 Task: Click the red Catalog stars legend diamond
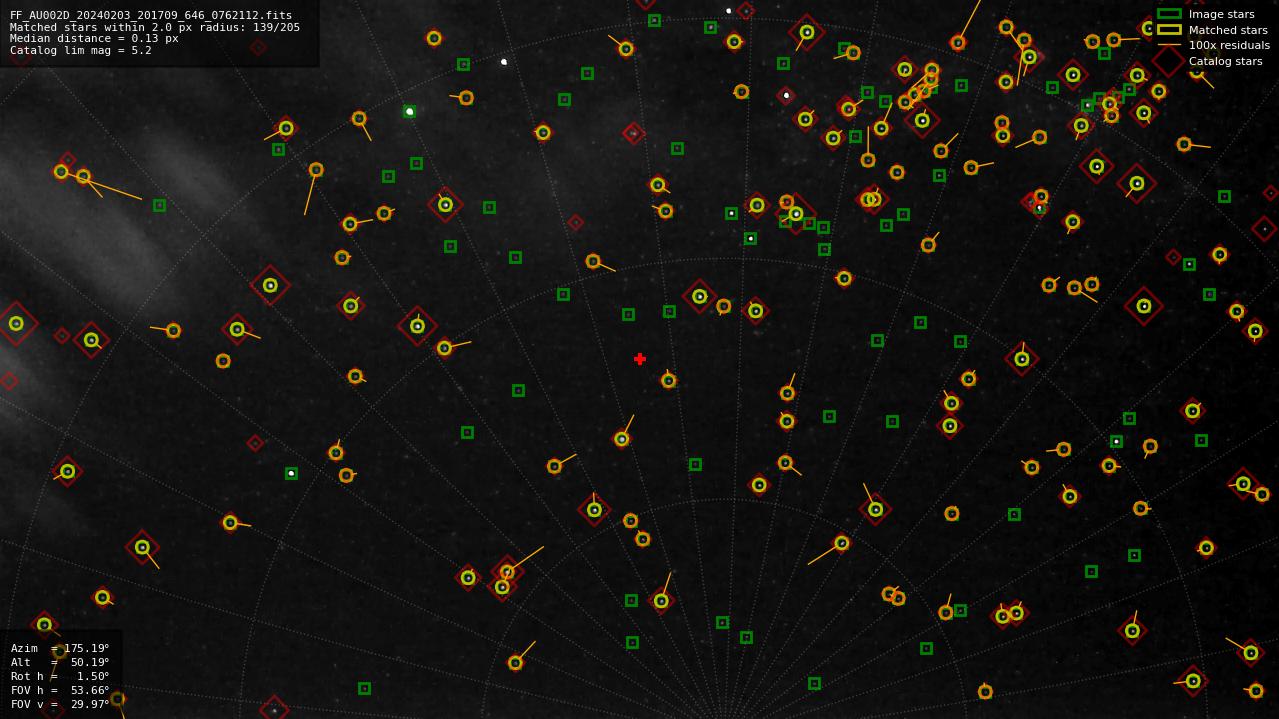click(1169, 61)
